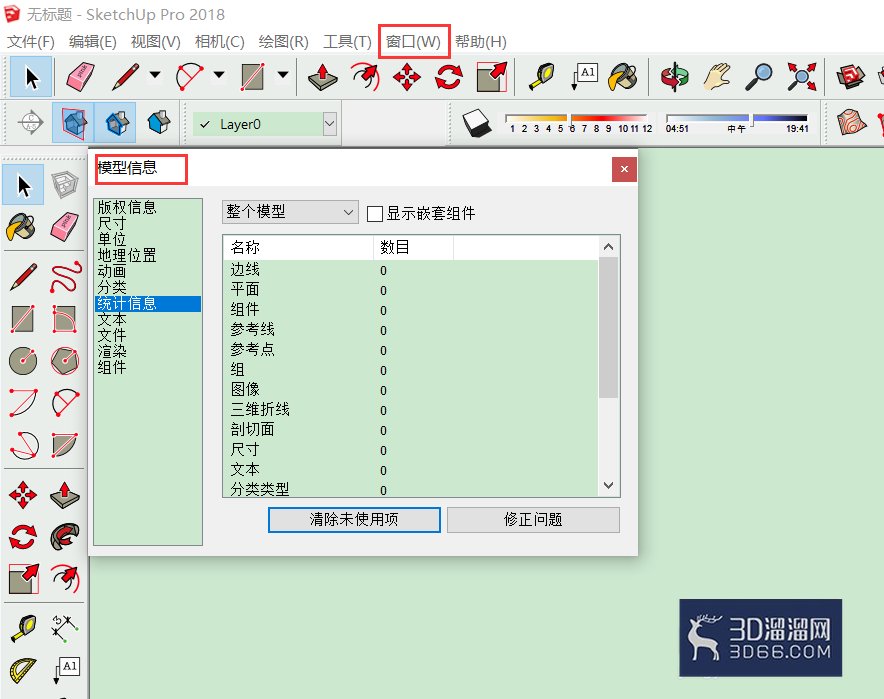Select the Polygon tool in left toolbar
The width and height of the screenshot is (884, 699).
pyautogui.click(x=65, y=361)
